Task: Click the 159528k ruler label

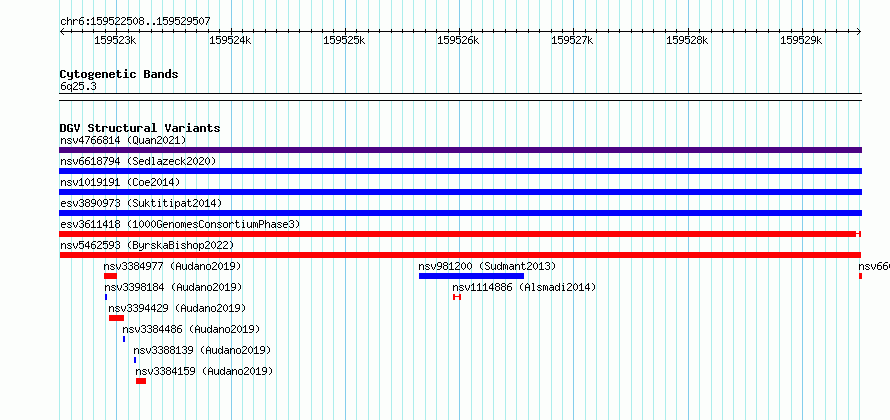Action: 687,40
